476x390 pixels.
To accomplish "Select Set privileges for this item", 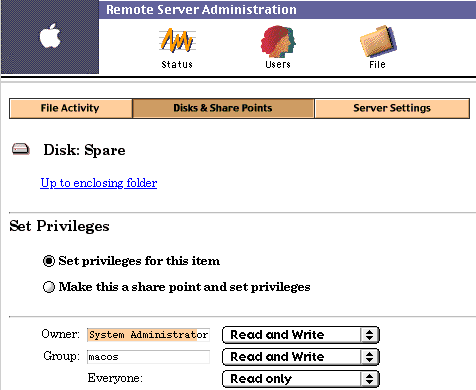I will [x=49, y=261].
